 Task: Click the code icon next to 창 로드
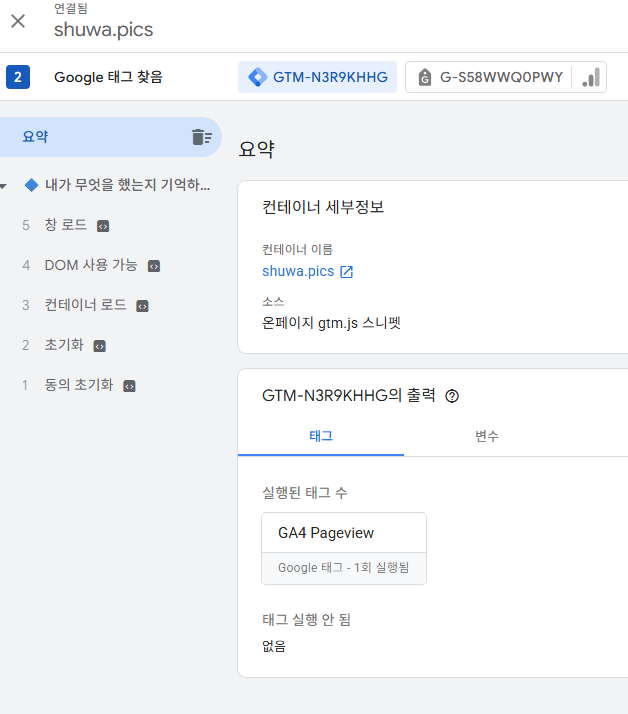[103, 226]
